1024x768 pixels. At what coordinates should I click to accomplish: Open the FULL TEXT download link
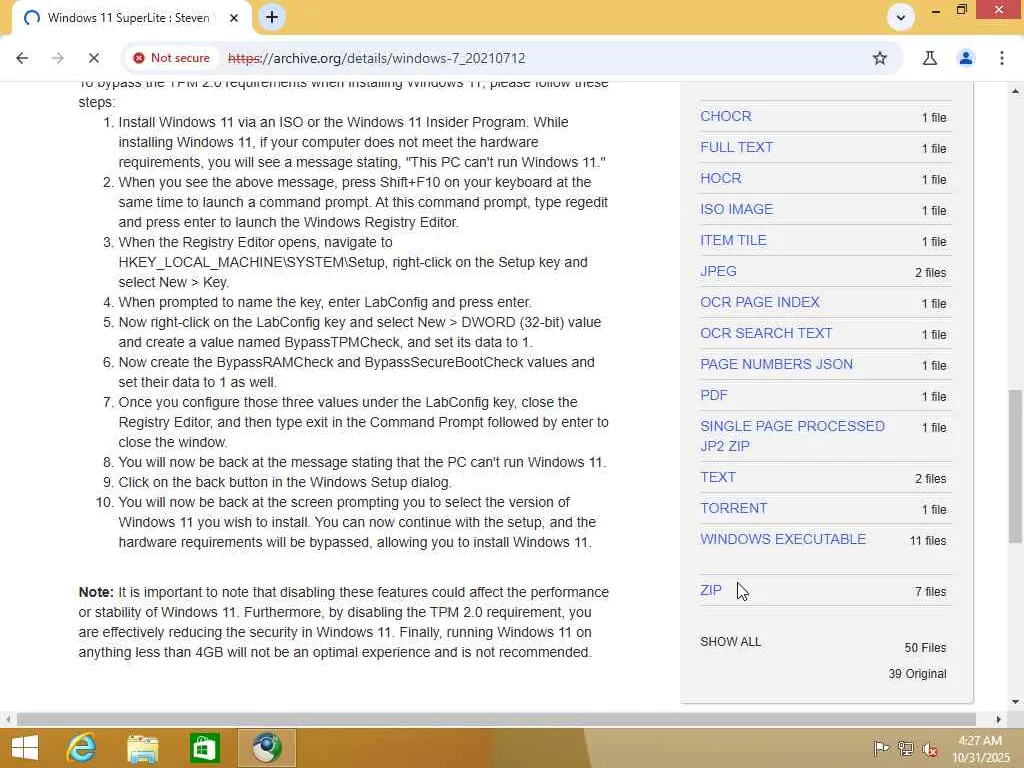736,147
